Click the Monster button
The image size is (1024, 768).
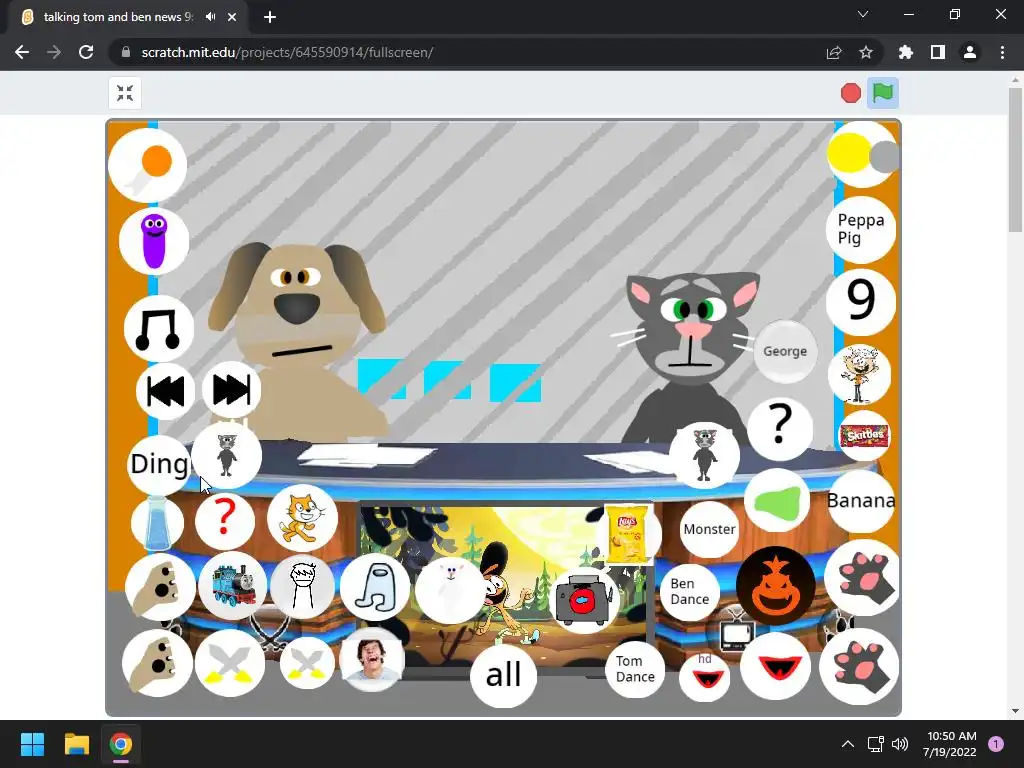[x=709, y=530]
